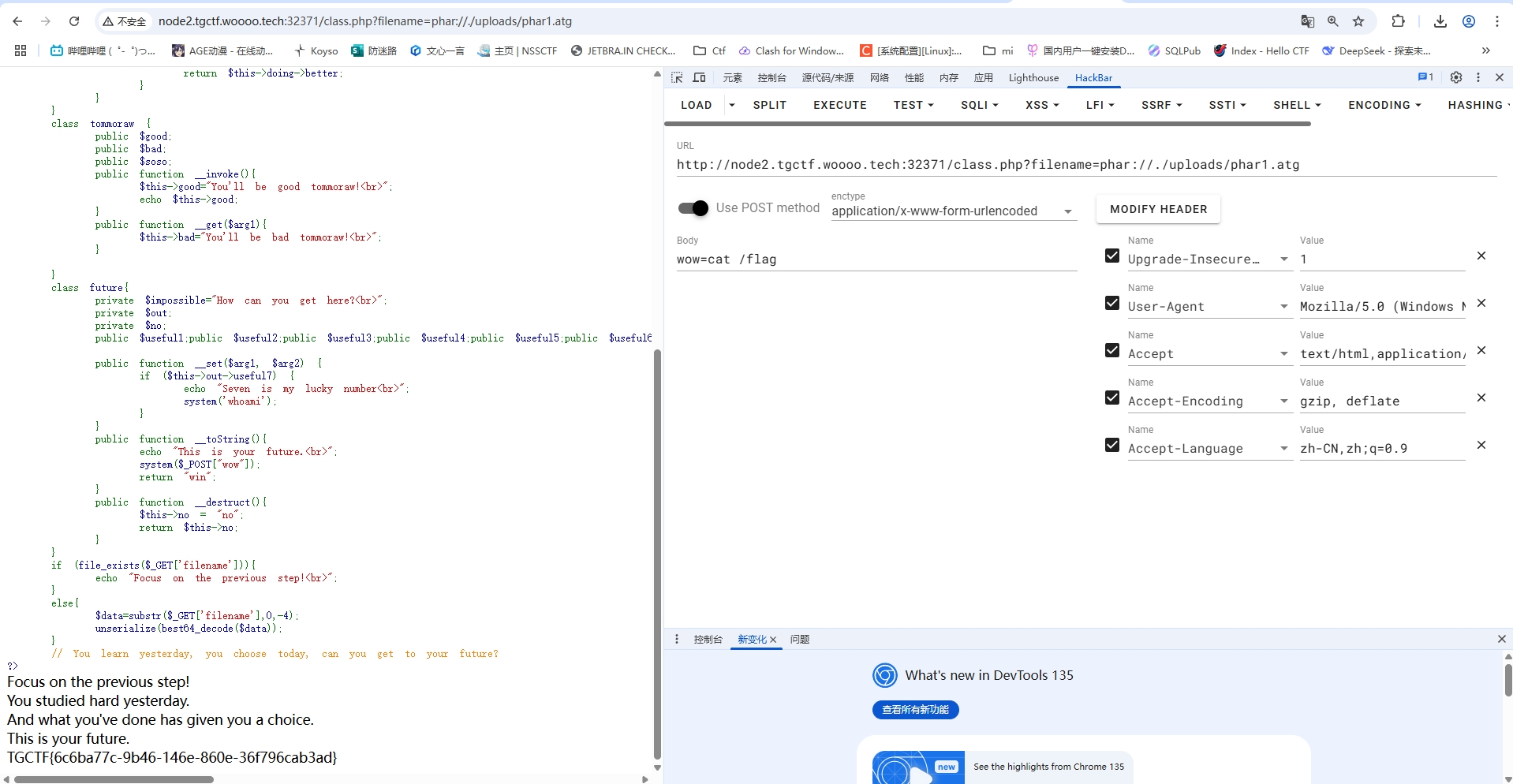Viewport: 1513px width, 784px height.
Task: Click the MODIFY HEADER button
Action: pyautogui.click(x=1158, y=209)
